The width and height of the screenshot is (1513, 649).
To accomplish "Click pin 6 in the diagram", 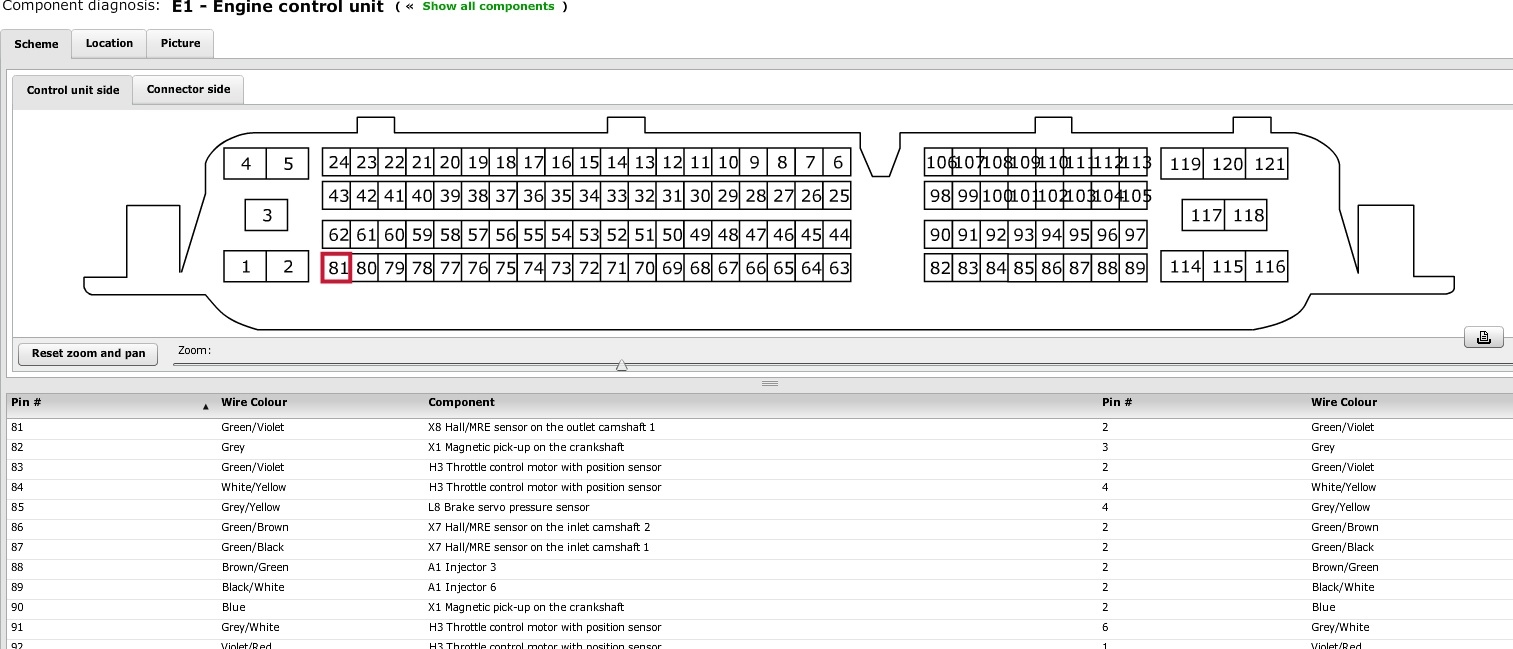I will click(837, 163).
